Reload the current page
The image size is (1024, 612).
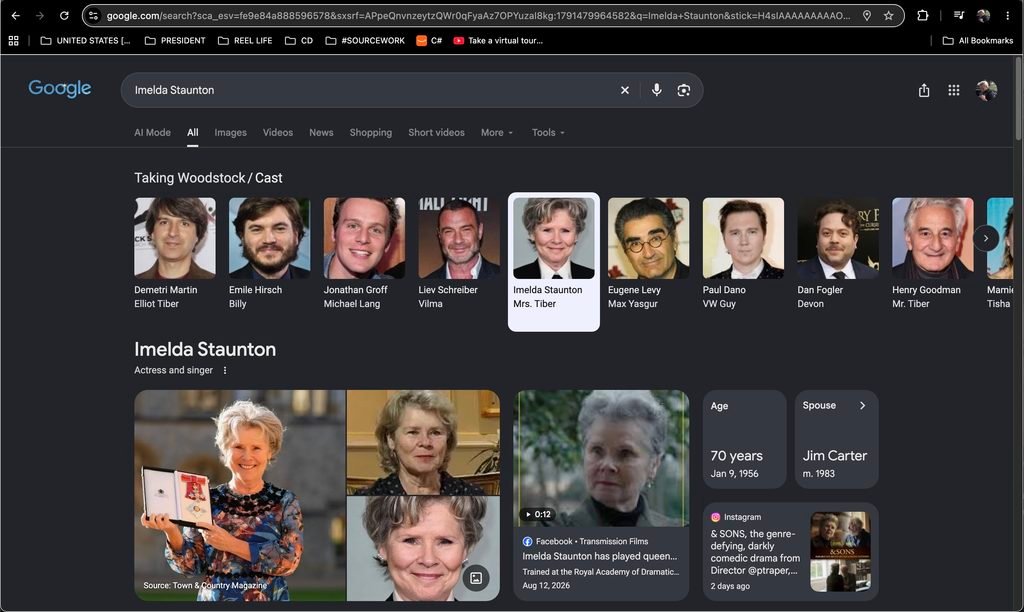(x=64, y=16)
